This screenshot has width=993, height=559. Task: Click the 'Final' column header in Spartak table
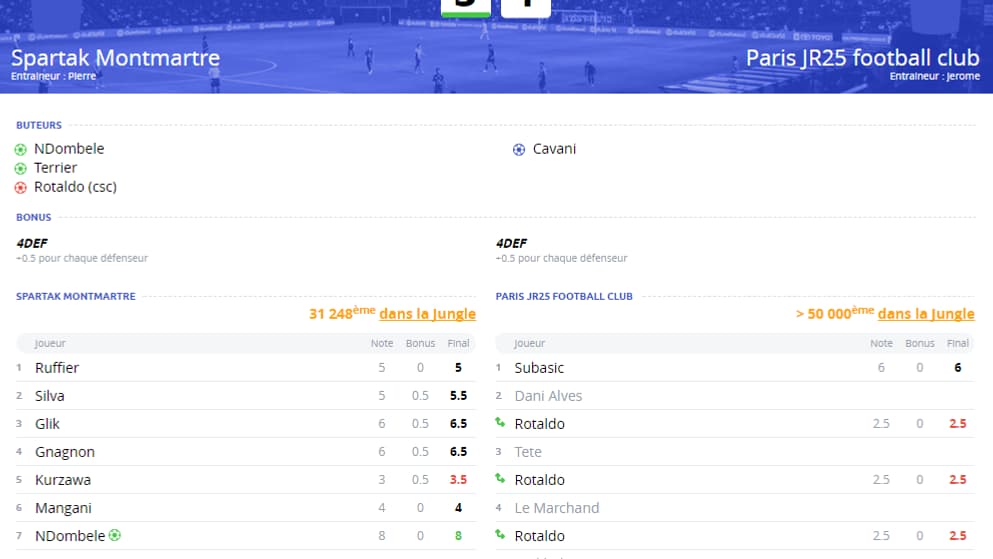458,343
